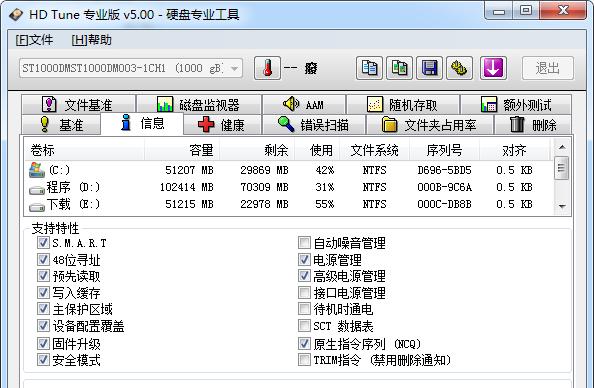
Task: Open the 文件基准 tab
Action: pyautogui.click(x=78, y=105)
